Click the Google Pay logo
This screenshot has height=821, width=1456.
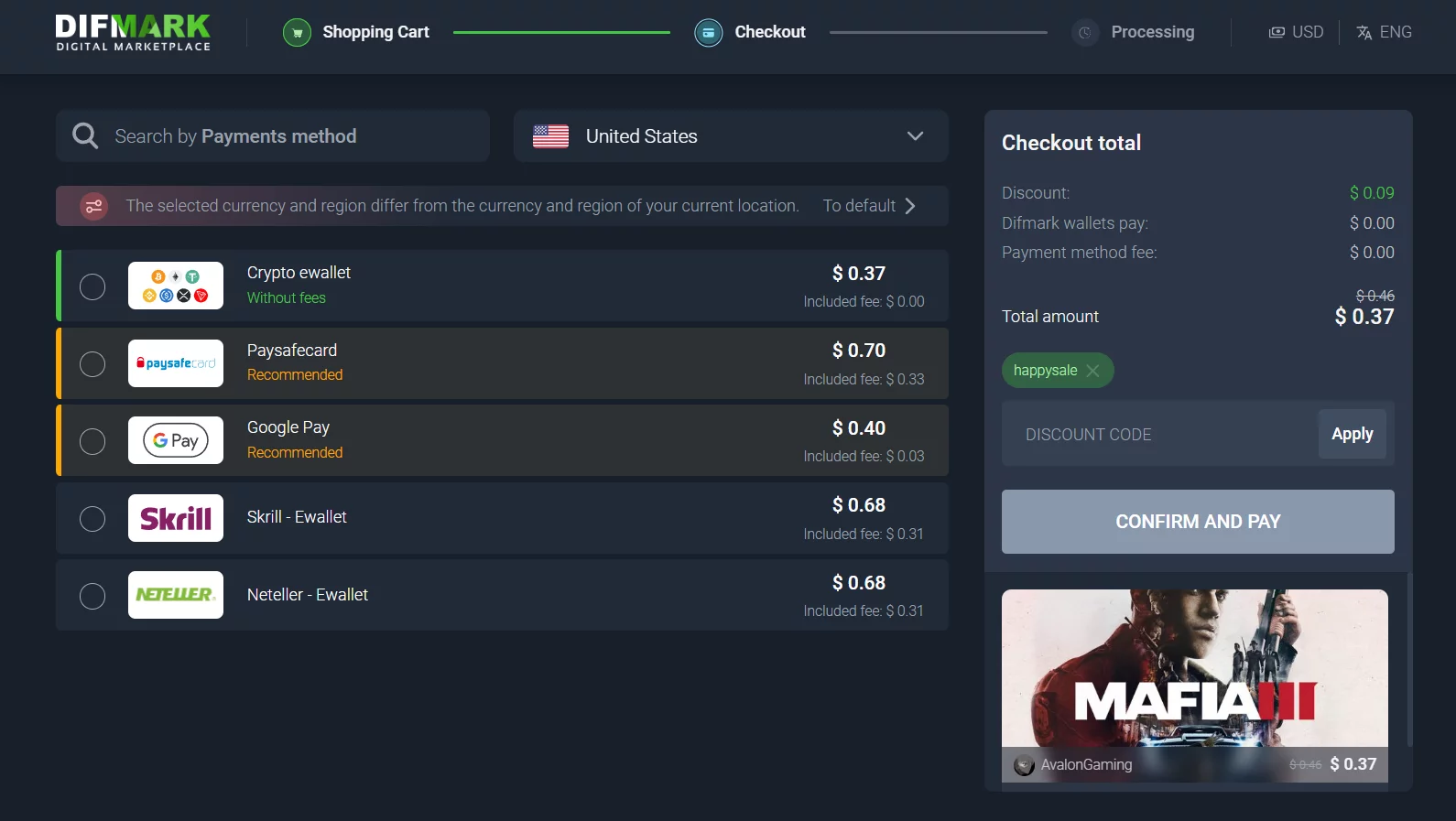(x=176, y=440)
